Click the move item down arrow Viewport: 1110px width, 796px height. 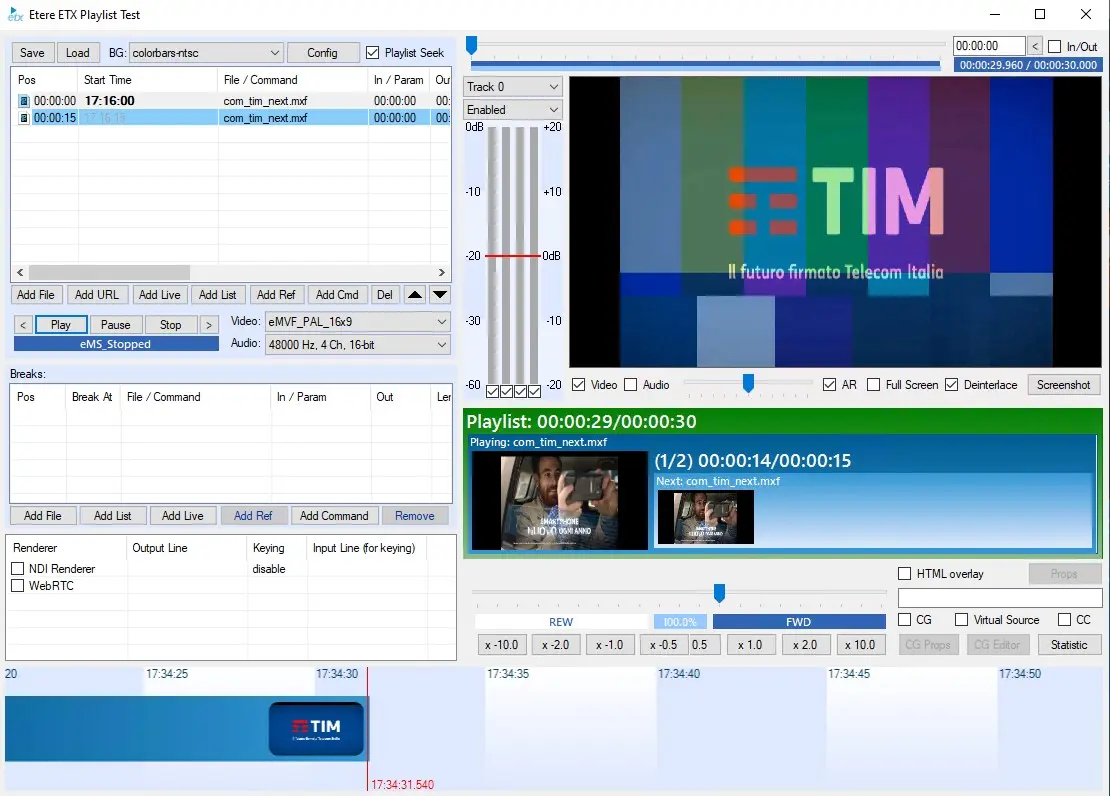point(440,295)
